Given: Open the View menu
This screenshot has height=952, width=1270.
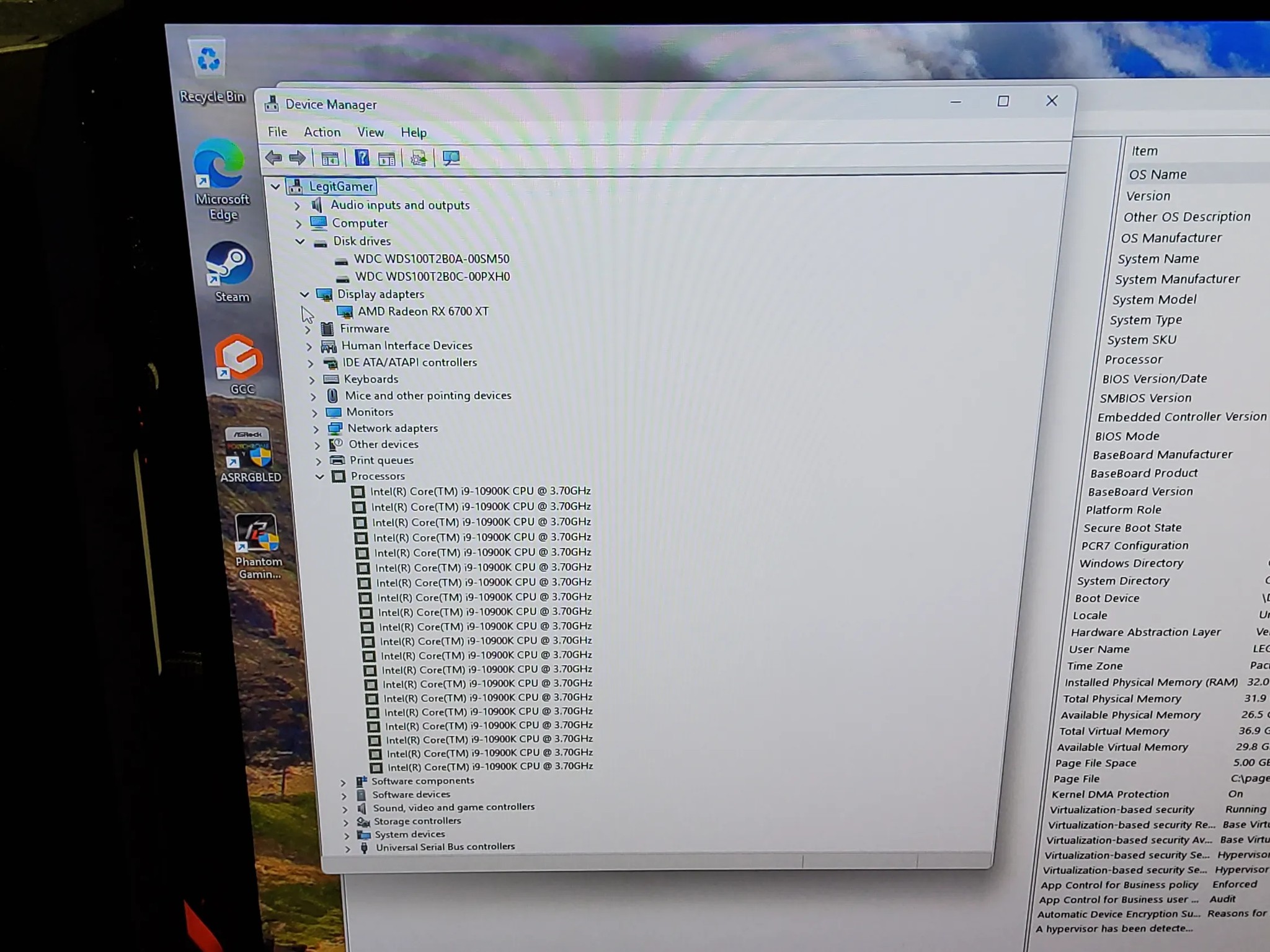Looking at the screenshot, I should [370, 132].
